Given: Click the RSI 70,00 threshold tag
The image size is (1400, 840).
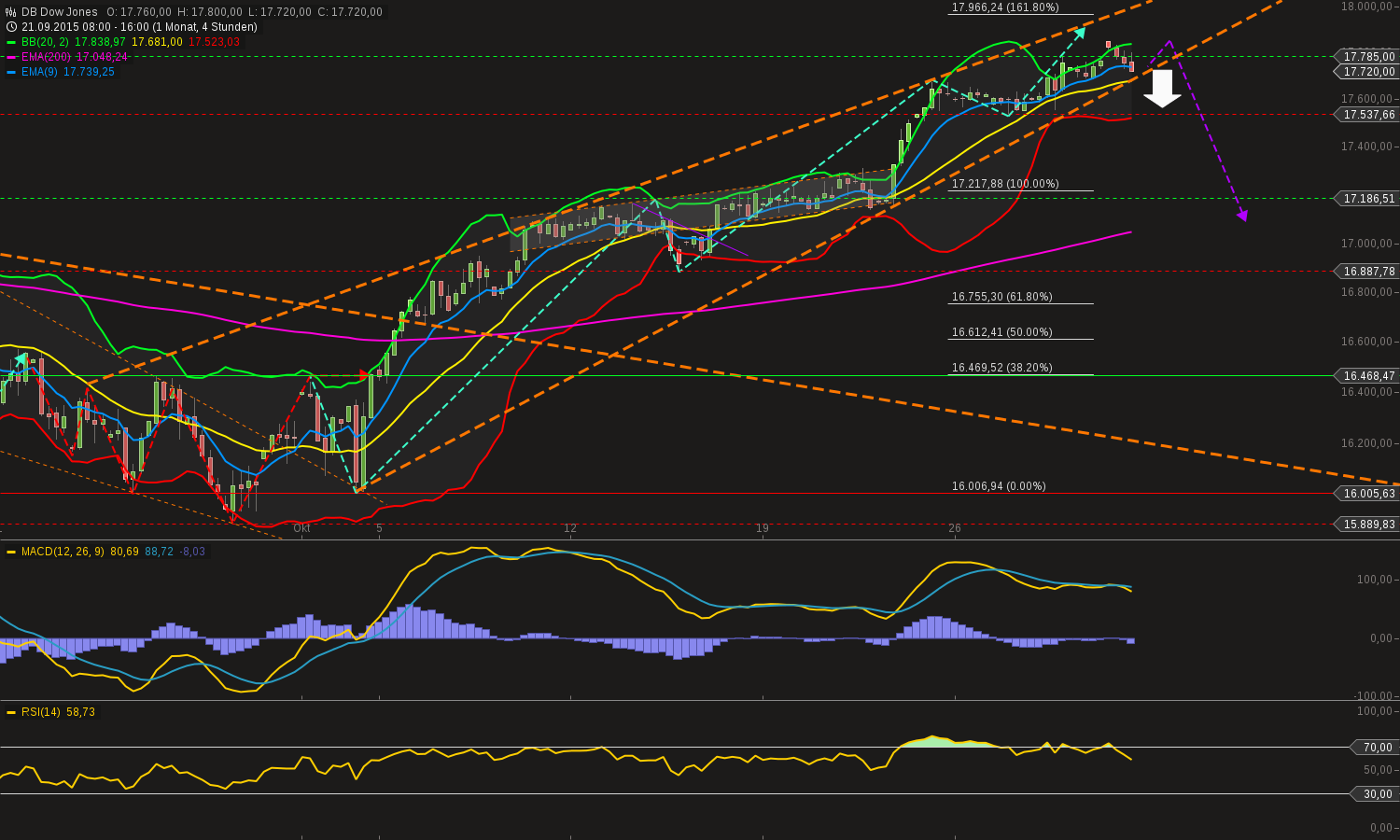Looking at the screenshot, I should click(x=1376, y=748).
